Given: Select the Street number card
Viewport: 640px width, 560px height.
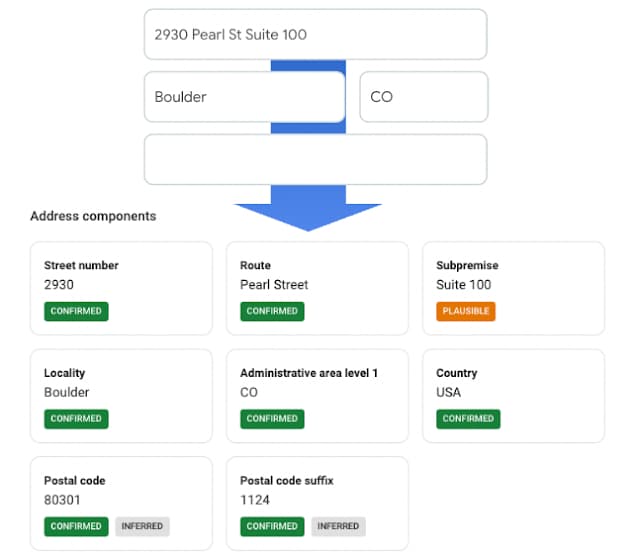Looking at the screenshot, I should pyautogui.click(x=121, y=289).
